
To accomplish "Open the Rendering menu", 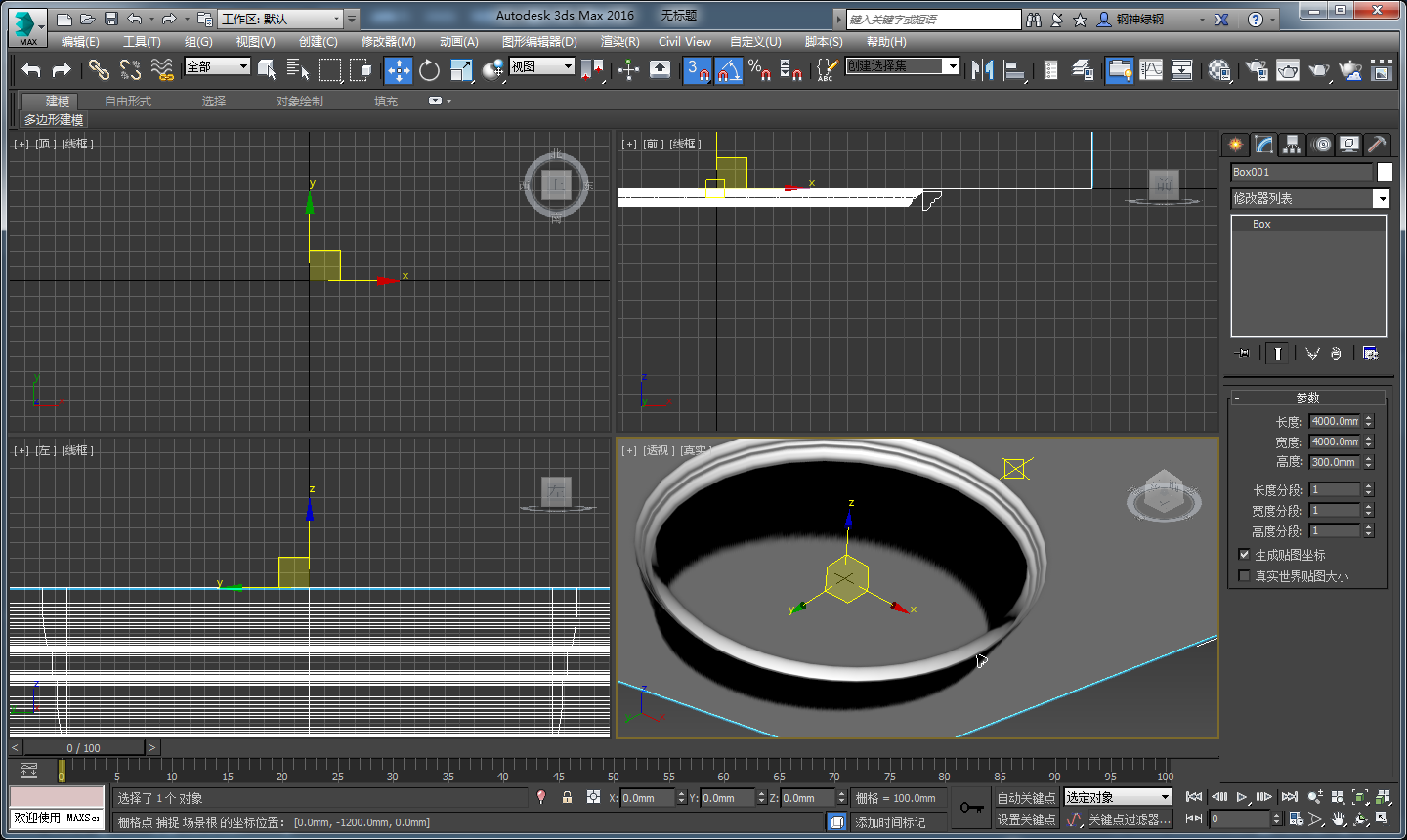I will 619,42.
